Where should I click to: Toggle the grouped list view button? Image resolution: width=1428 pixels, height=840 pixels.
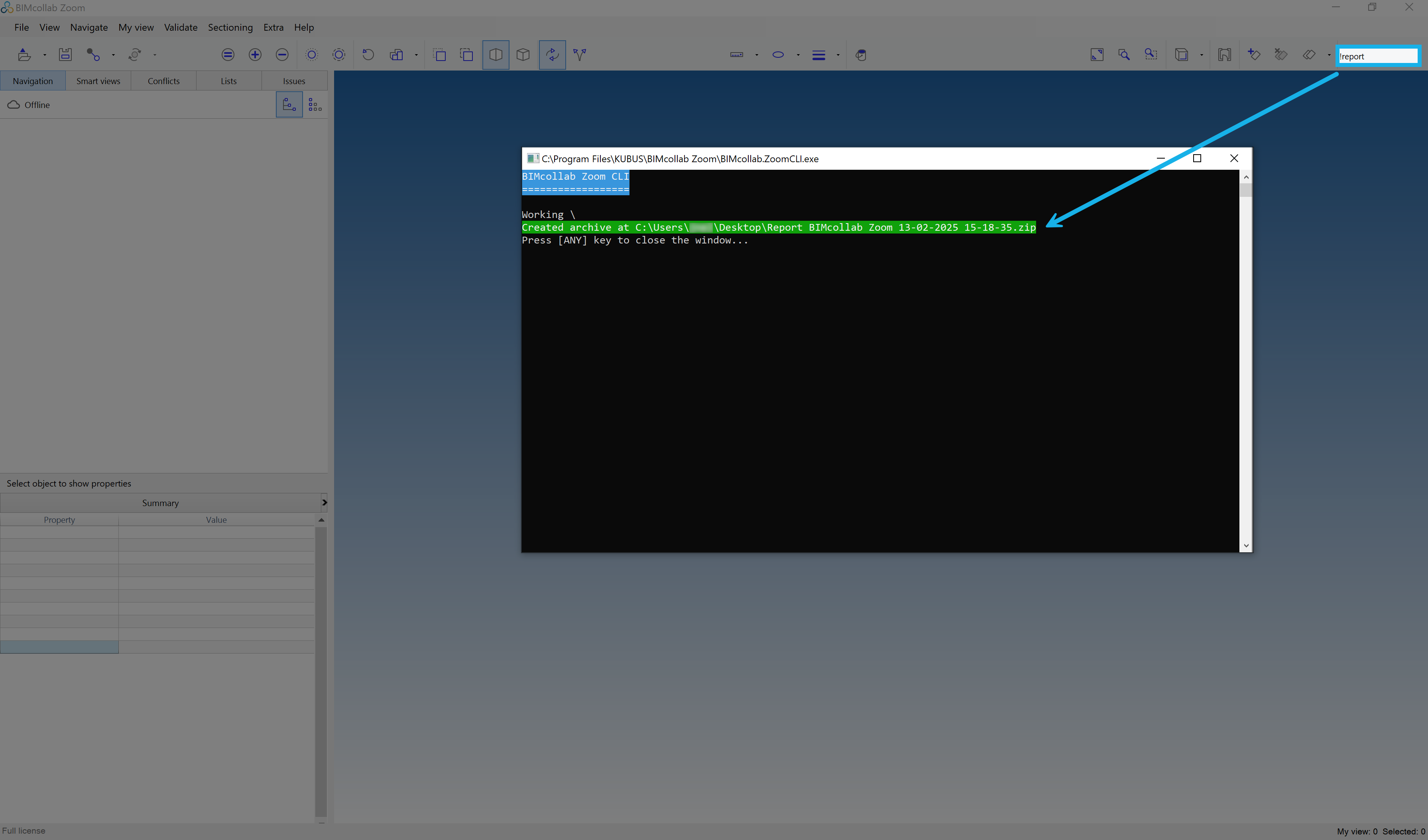(x=315, y=105)
